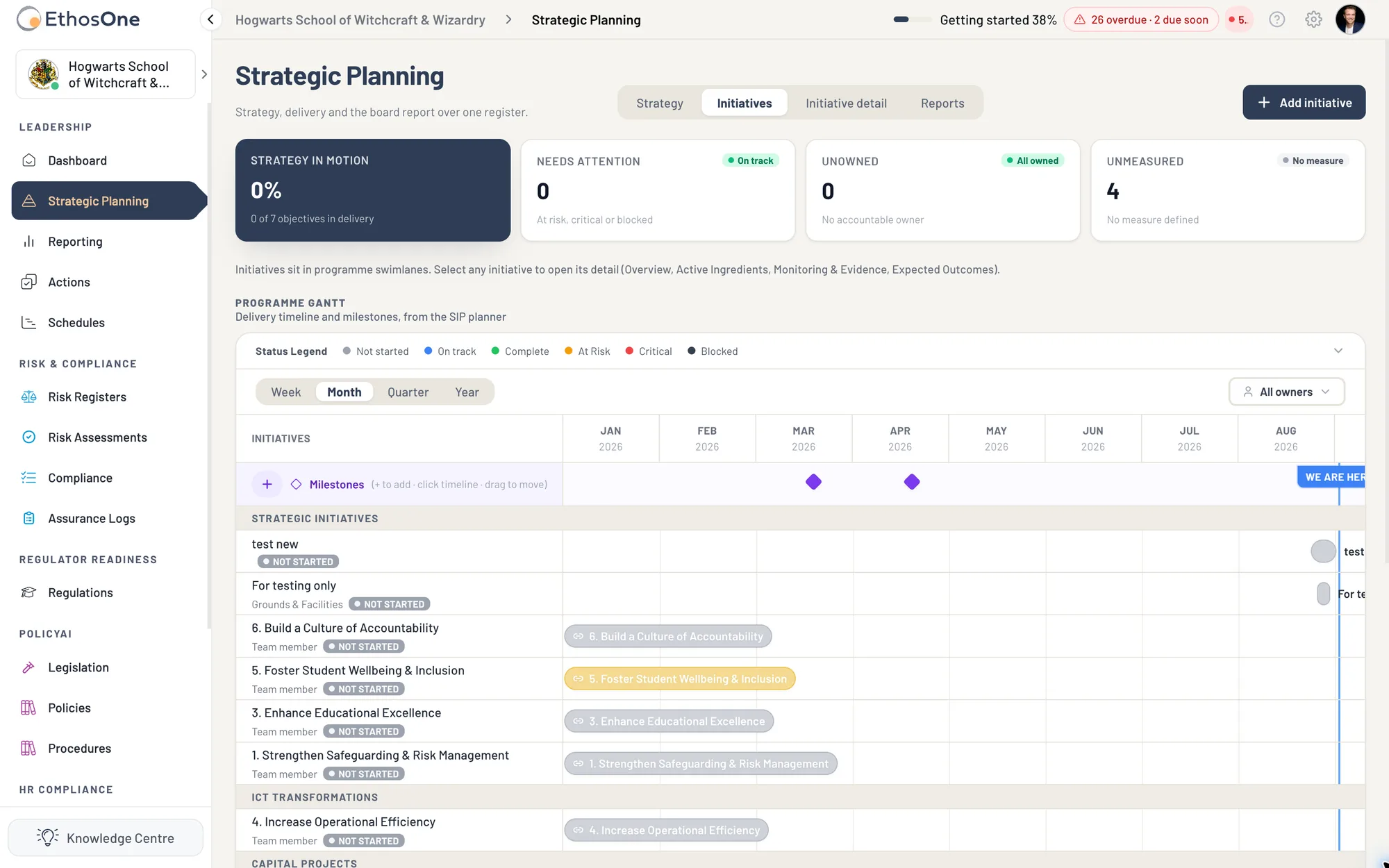This screenshot has width=1389, height=868.
Task: Click the Knowledge Centre lightbulb icon
Action: tap(48, 837)
